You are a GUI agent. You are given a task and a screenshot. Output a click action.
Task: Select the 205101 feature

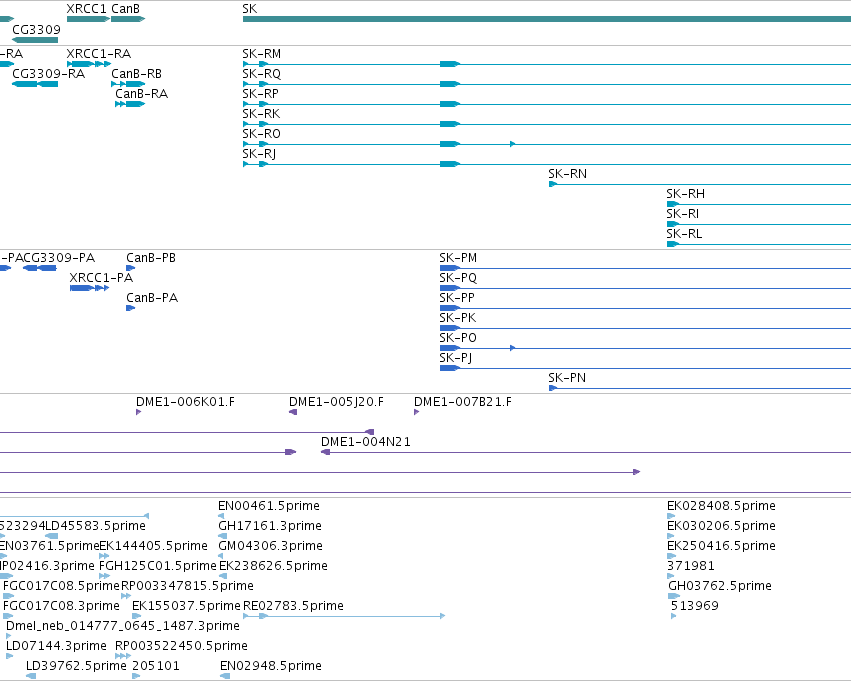tap(136, 676)
